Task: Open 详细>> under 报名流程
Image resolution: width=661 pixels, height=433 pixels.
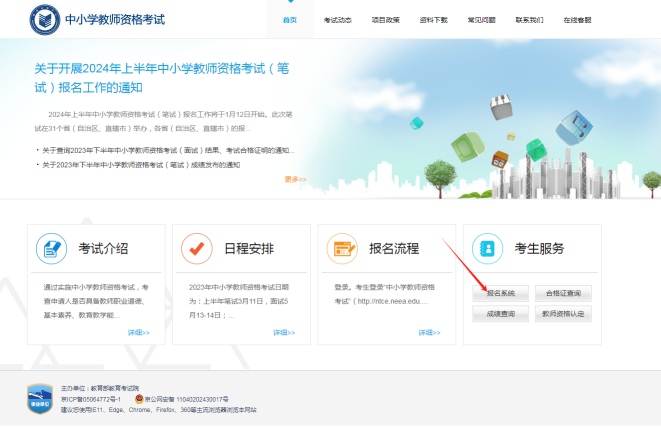Action: [430, 333]
